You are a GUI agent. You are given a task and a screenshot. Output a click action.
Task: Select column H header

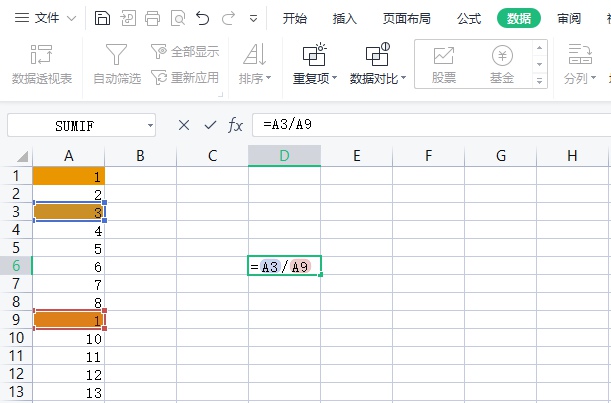572,156
